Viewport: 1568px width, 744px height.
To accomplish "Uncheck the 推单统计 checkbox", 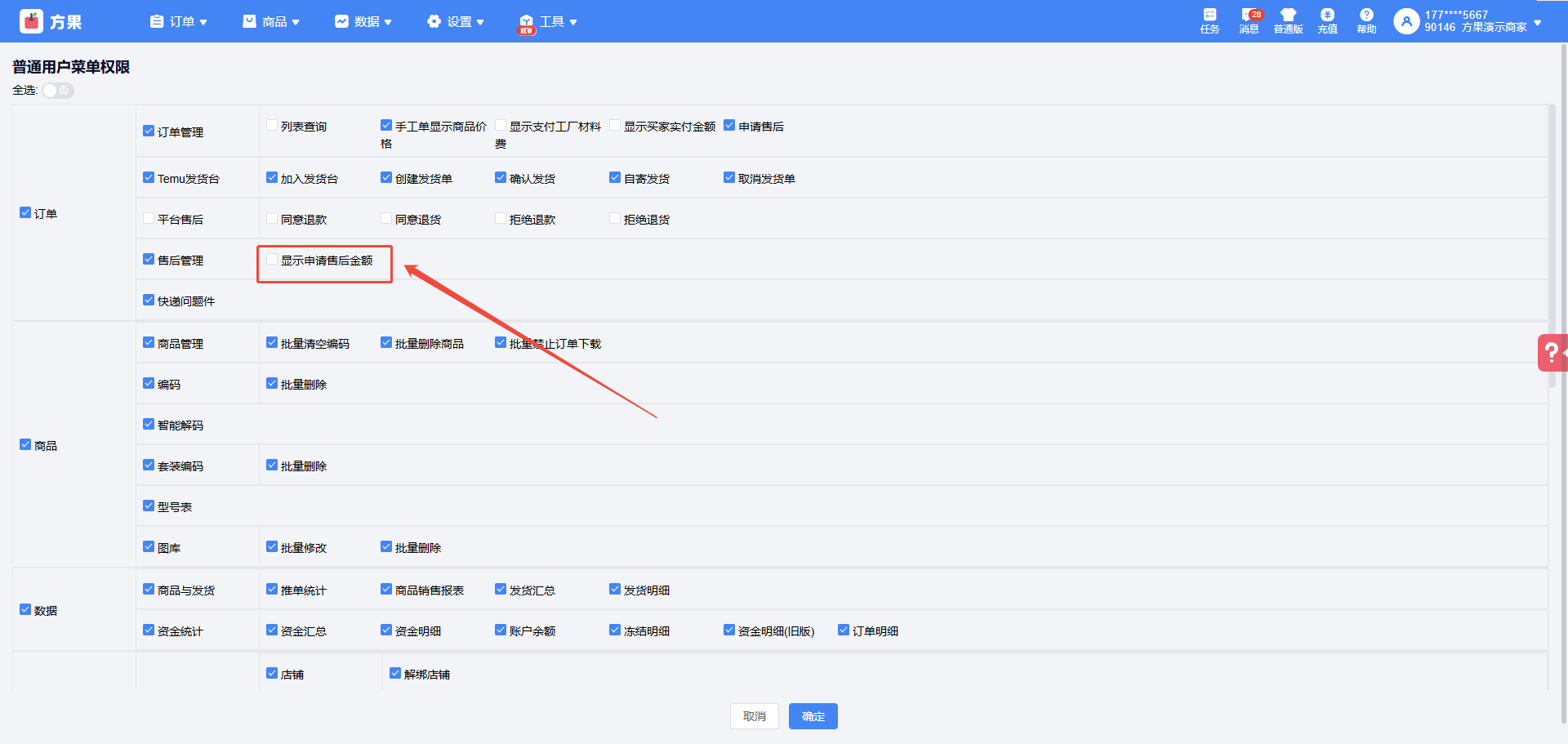I will (272, 590).
